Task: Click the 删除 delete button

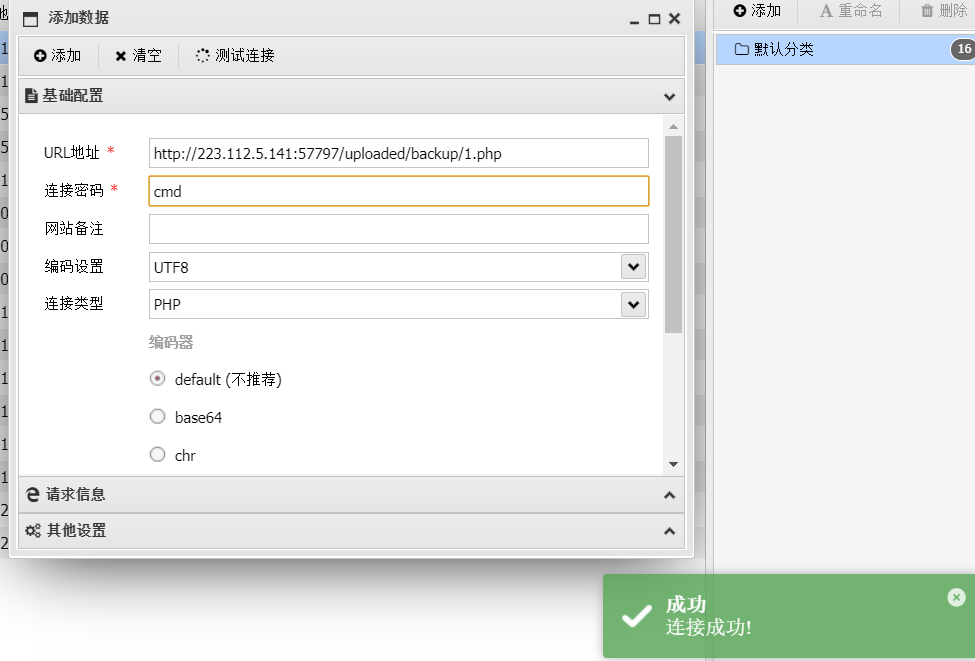Action: point(943,11)
